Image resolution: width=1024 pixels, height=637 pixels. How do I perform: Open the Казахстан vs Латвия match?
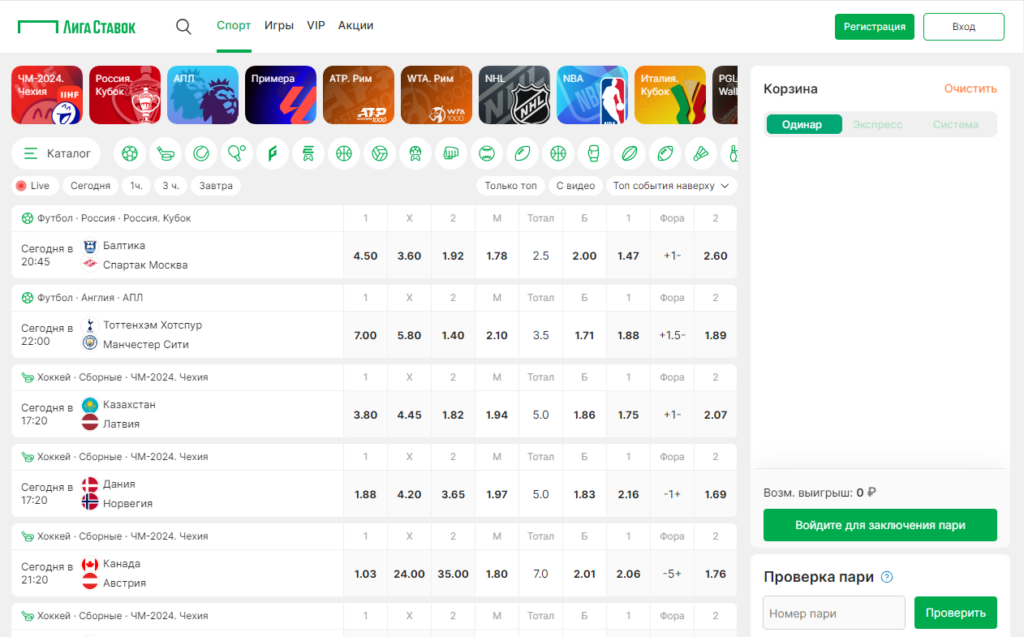[x=177, y=414]
